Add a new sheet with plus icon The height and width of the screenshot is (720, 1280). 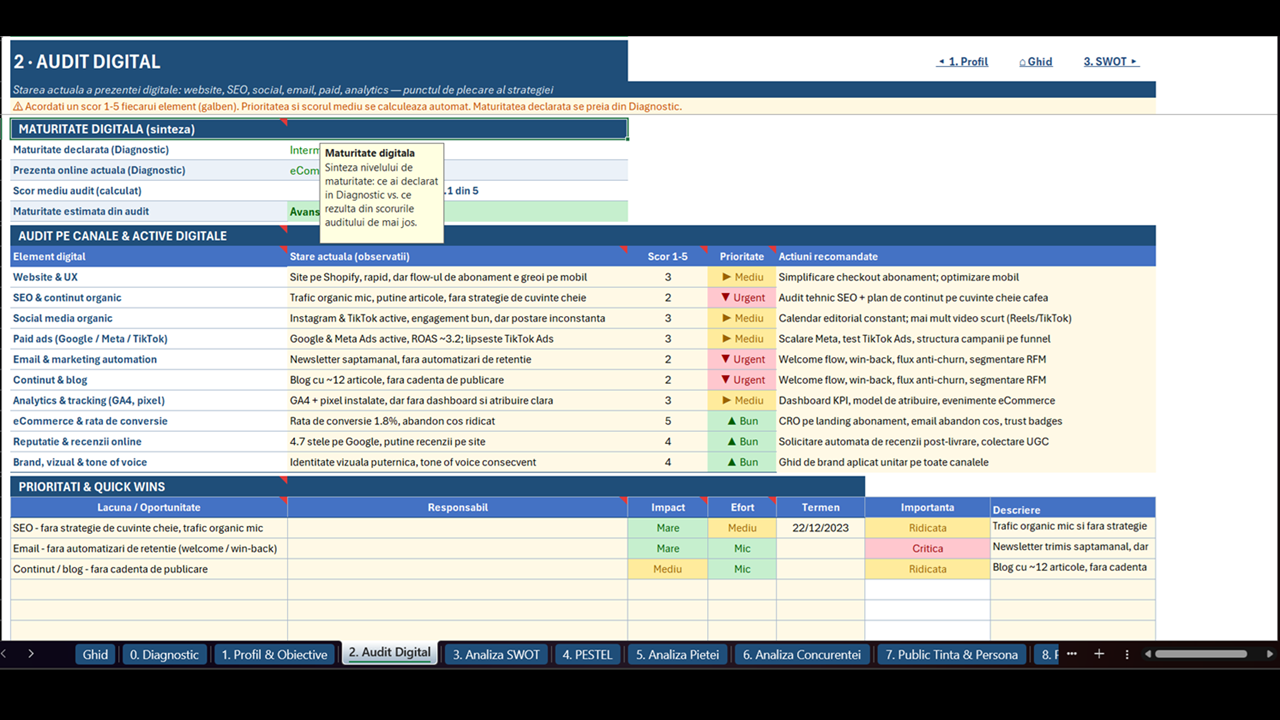pyautogui.click(x=1099, y=654)
